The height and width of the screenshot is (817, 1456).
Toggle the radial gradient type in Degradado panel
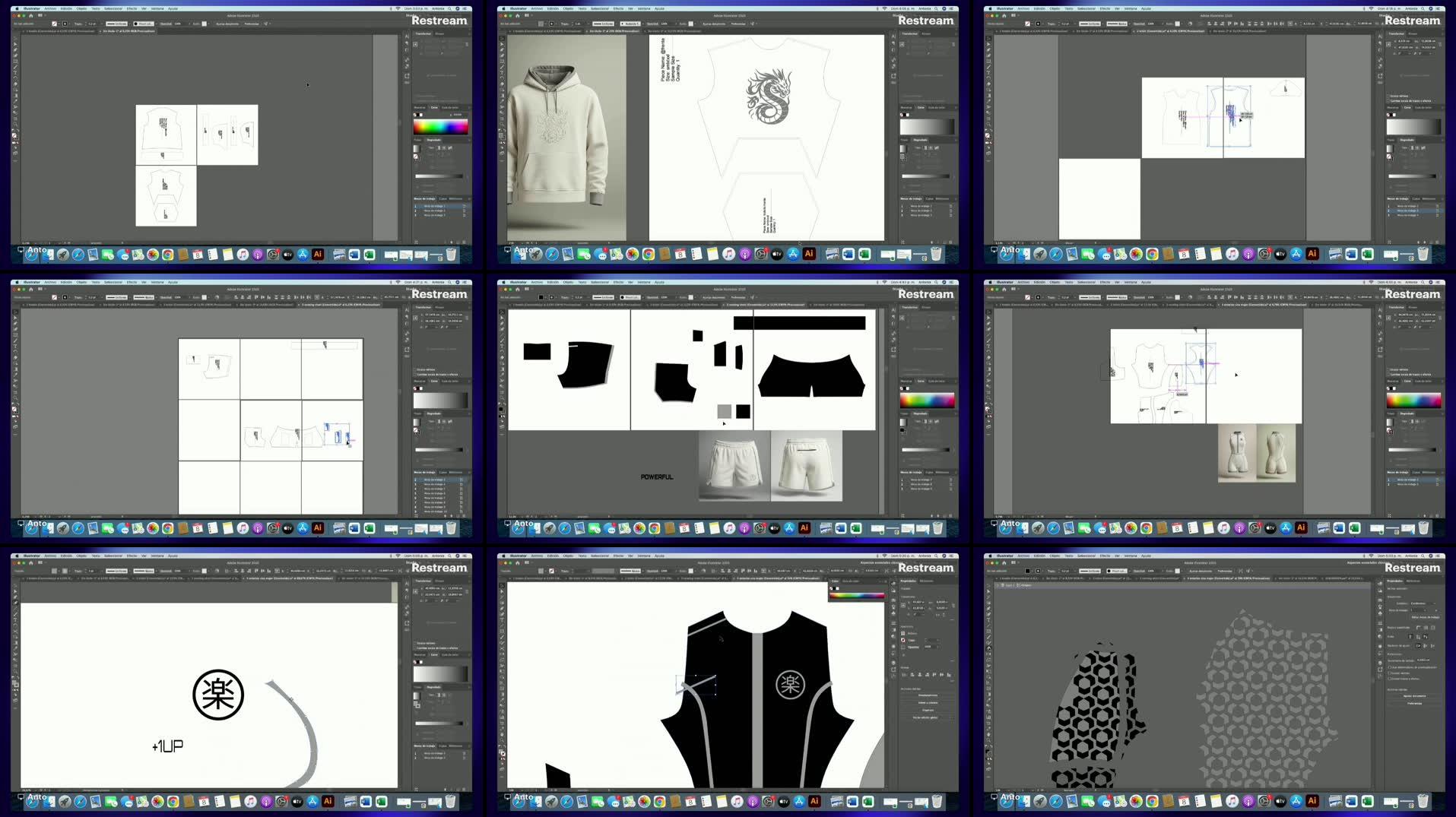[444, 147]
